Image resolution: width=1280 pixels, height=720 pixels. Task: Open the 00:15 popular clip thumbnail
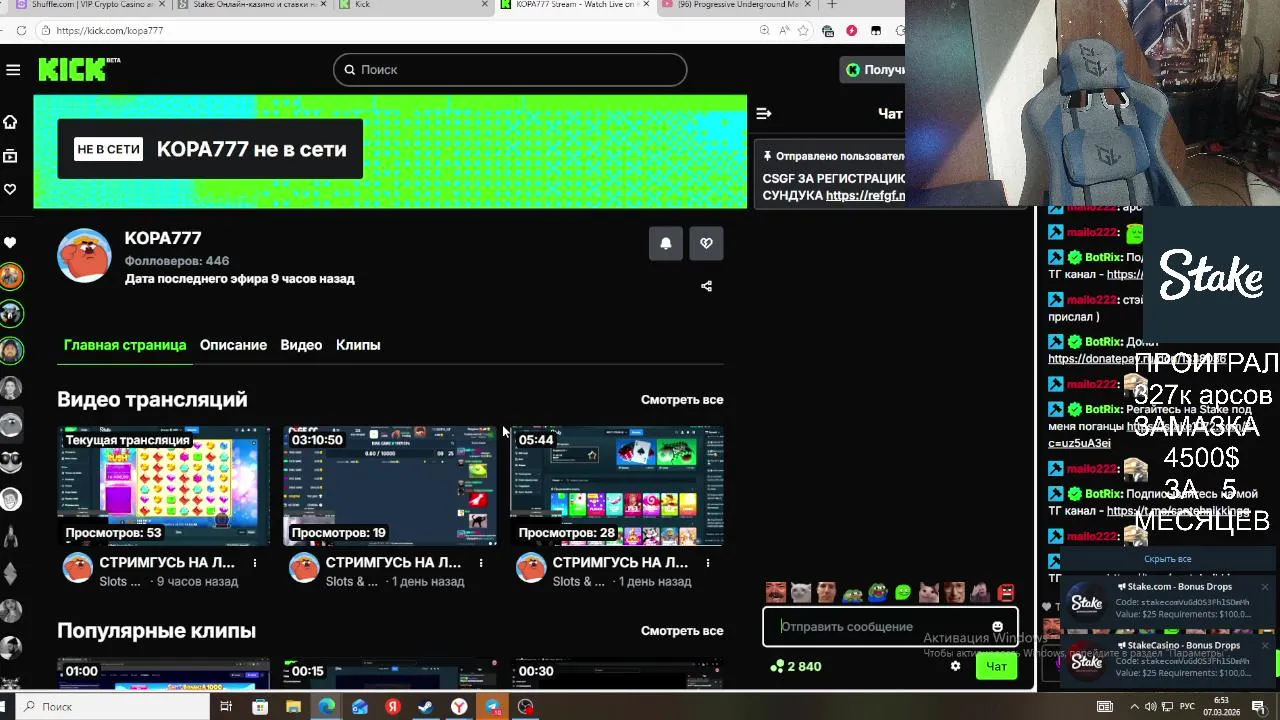[x=390, y=674]
